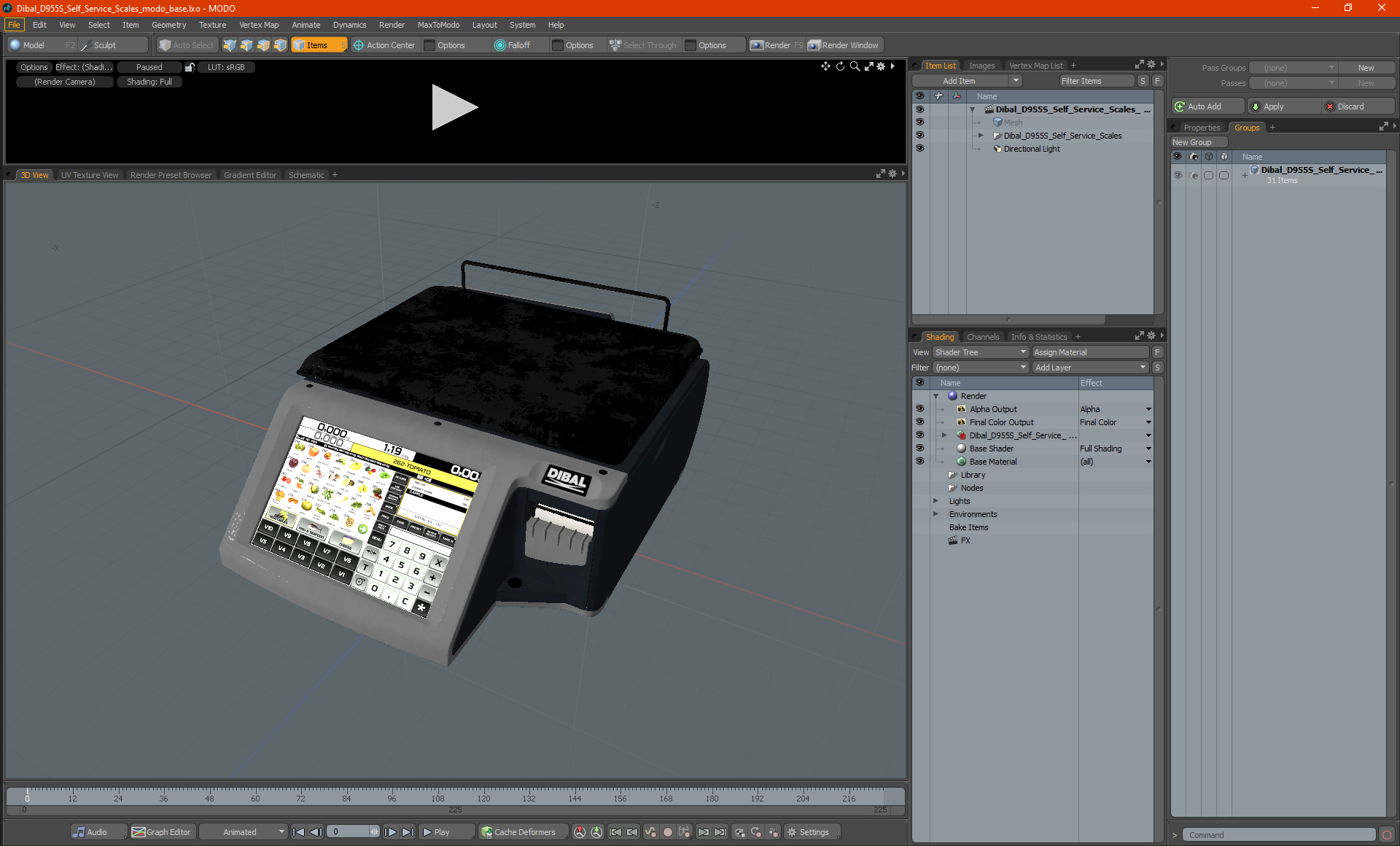Go to the first frame
Viewport: 1400px width, 846px height.
[x=298, y=832]
